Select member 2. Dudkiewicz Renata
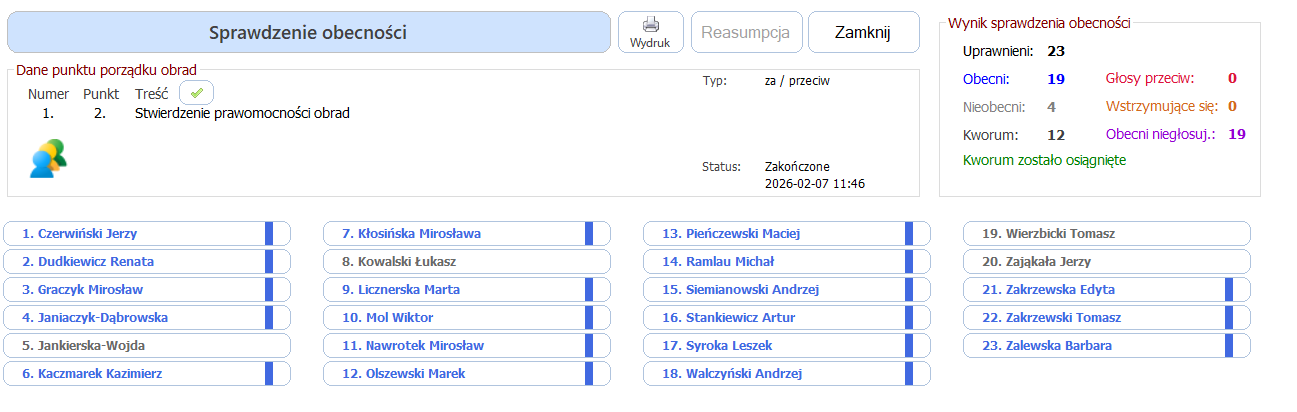1297x412 pixels. [x=96, y=262]
